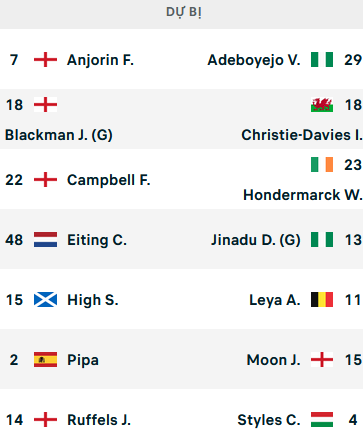Open player Adeboyejo V. profile
The image size is (363, 431).
(x=254, y=60)
